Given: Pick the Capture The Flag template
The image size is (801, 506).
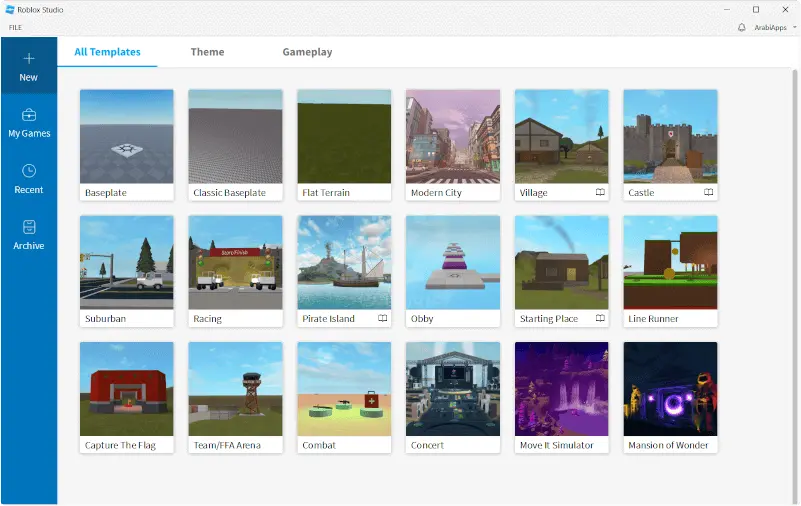Looking at the screenshot, I should pyautogui.click(x=126, y=389).
